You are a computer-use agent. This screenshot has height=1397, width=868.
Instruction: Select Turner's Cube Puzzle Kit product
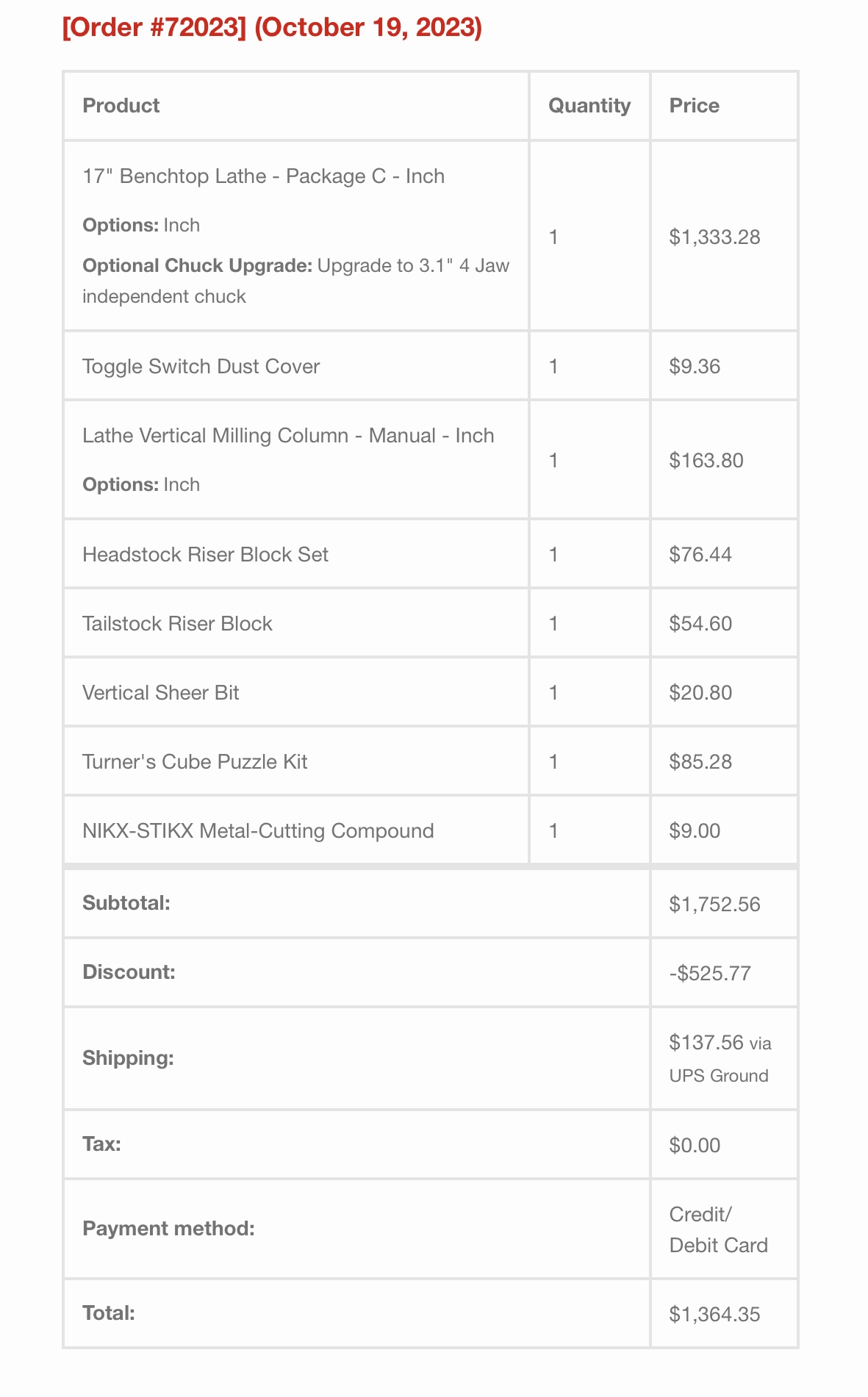point(195,761)
